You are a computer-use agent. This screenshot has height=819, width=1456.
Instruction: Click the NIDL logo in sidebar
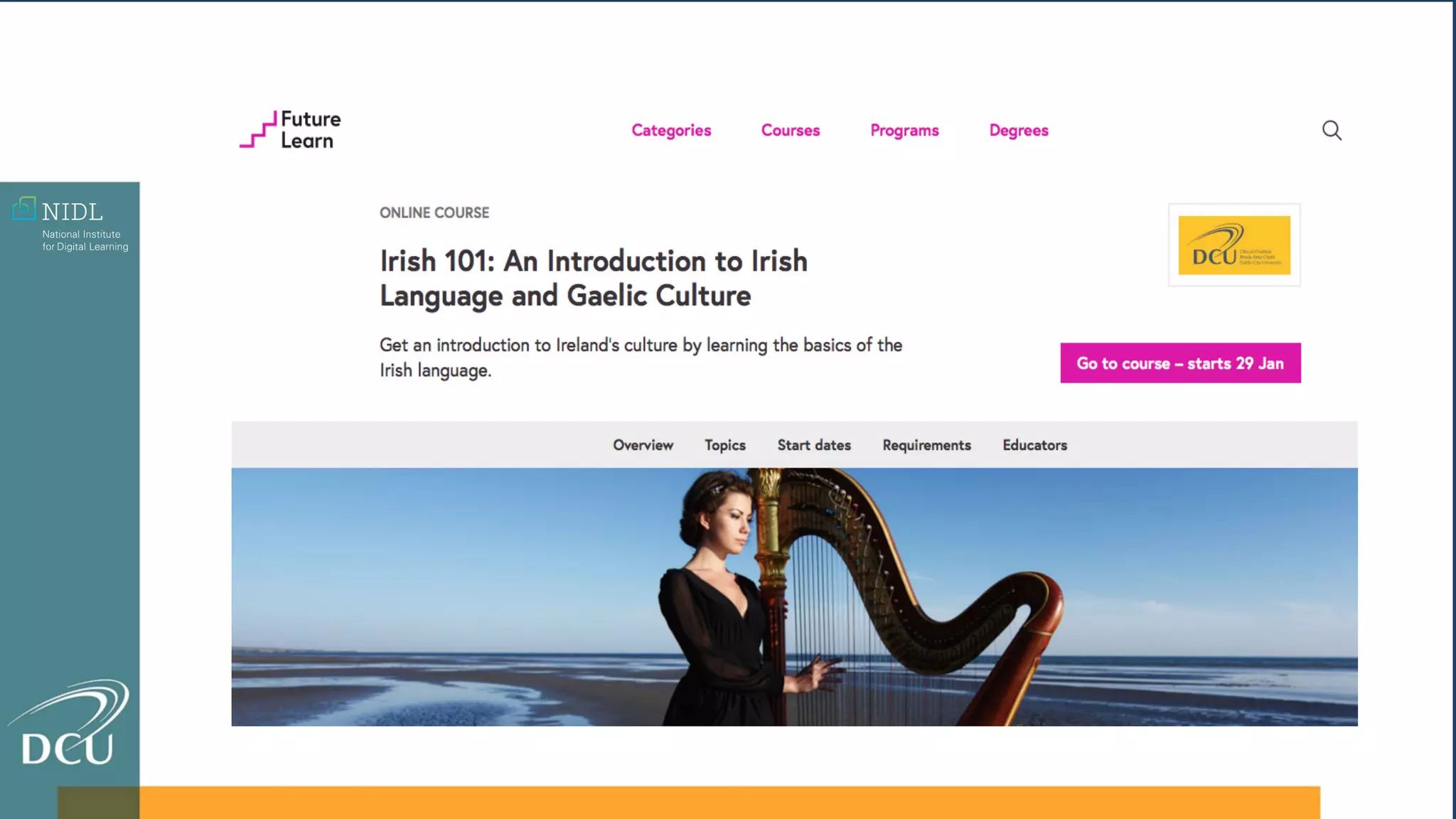tap(70, 225)
